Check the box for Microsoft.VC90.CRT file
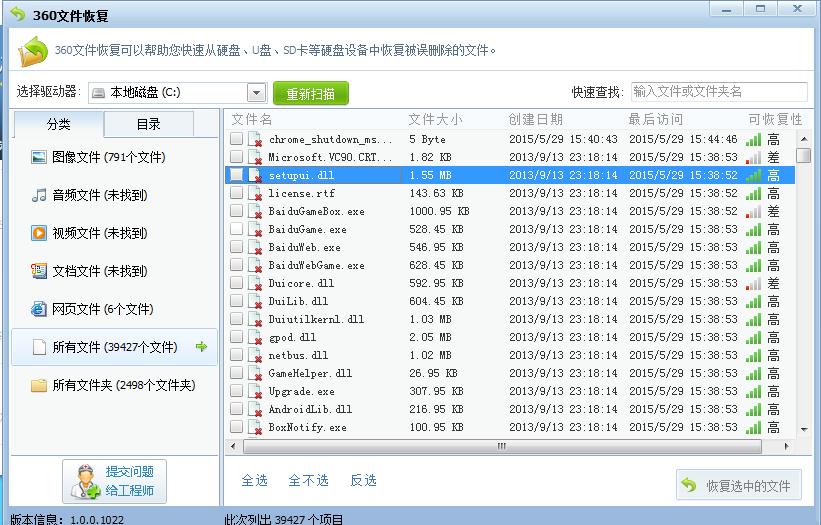Image resolution: width=821 pixels, height=525 pixels. coord(237,157)
